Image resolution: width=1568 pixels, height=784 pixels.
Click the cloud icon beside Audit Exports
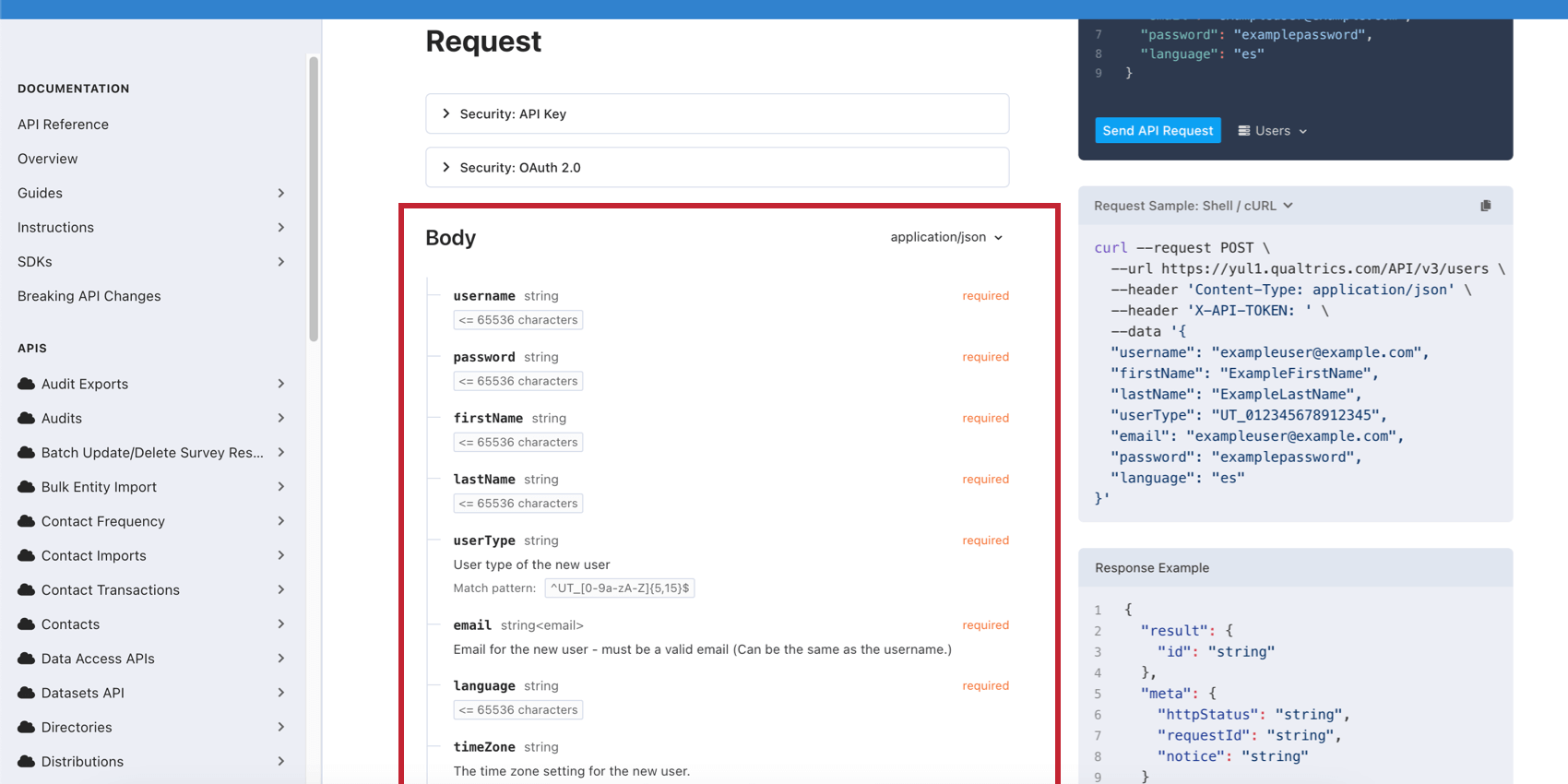tap(27, 384)
